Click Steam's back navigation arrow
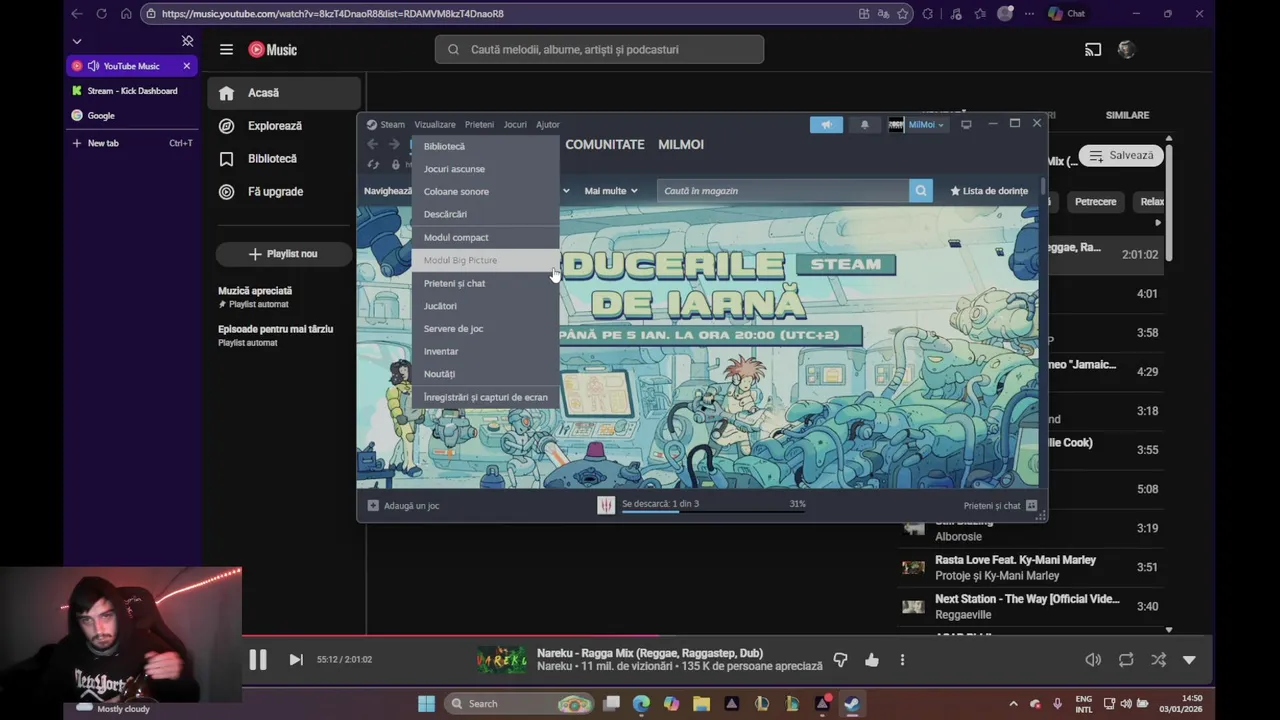 click(x=372, y=145)
